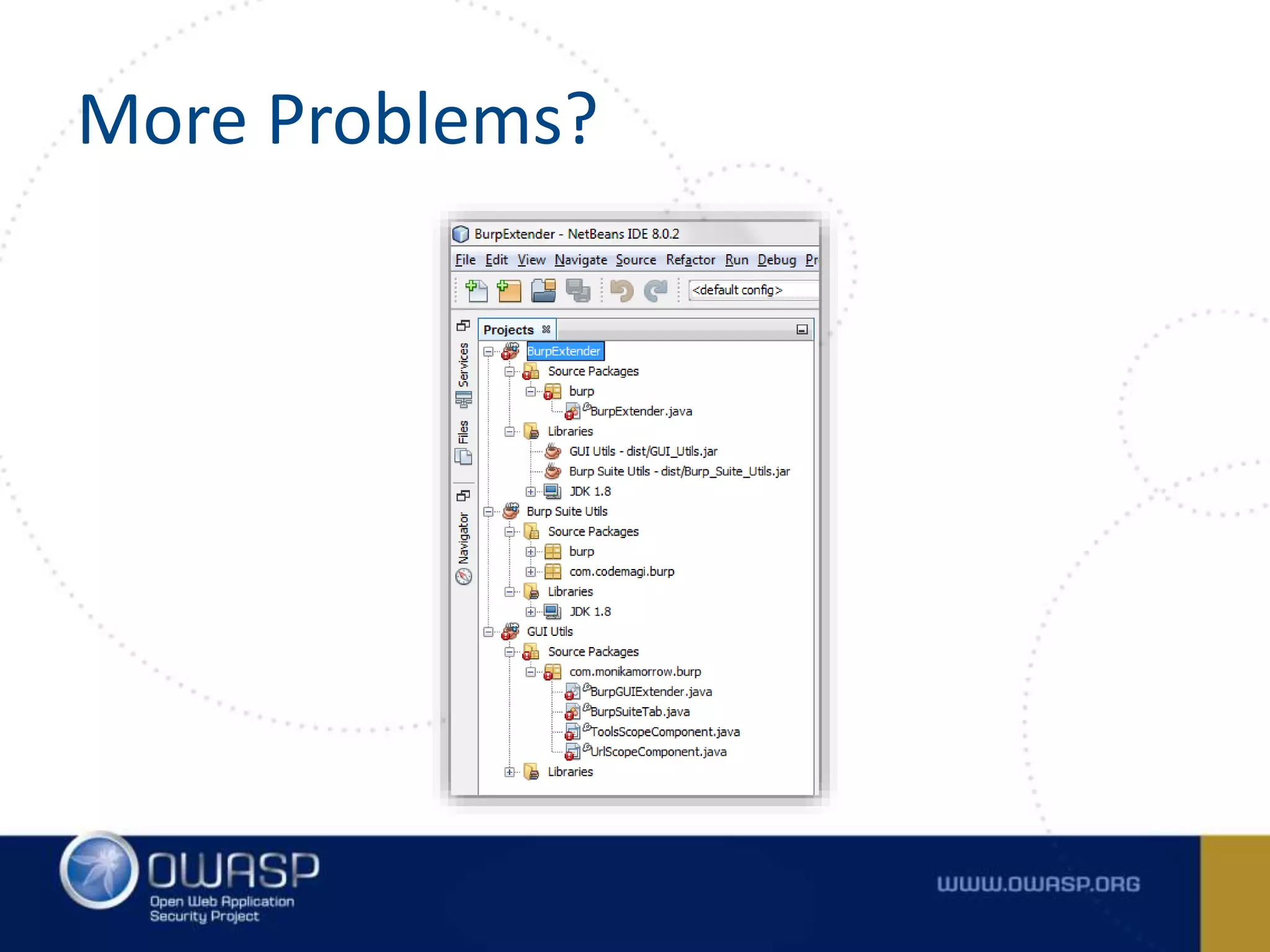Select the BurpExtender project
Image resolution: width=1270 pixels, height=952 pixels.
click(x=564, y=351)
